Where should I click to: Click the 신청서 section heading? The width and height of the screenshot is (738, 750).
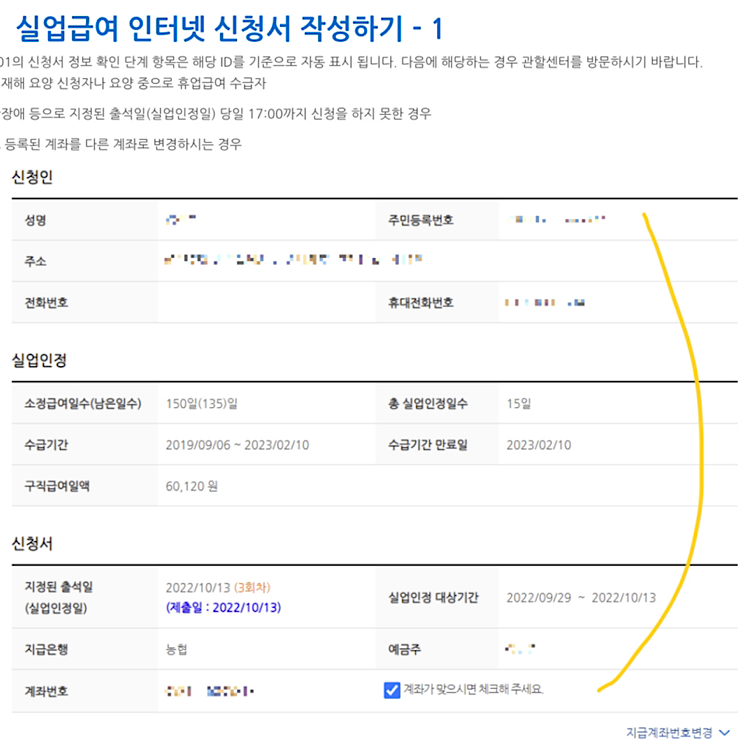[x=32, y=544]
